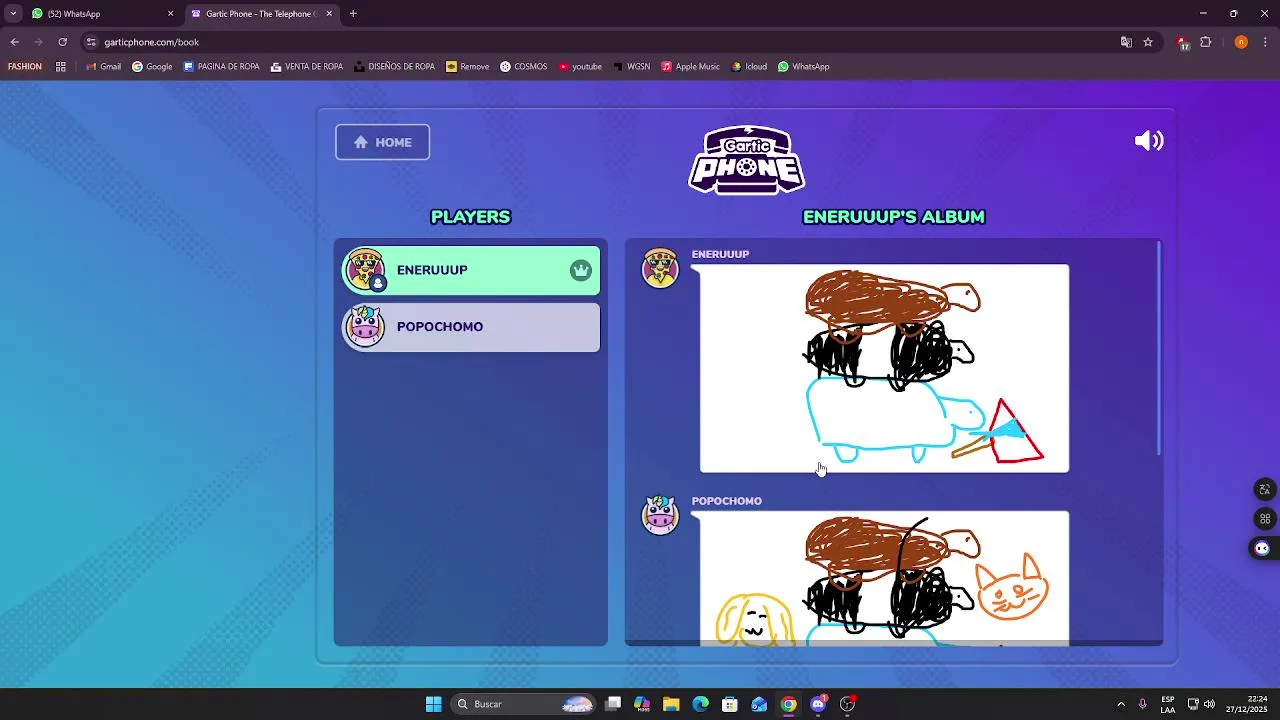Click POPOCHOMO's avatar beside the second album drawing

[660, 515]
